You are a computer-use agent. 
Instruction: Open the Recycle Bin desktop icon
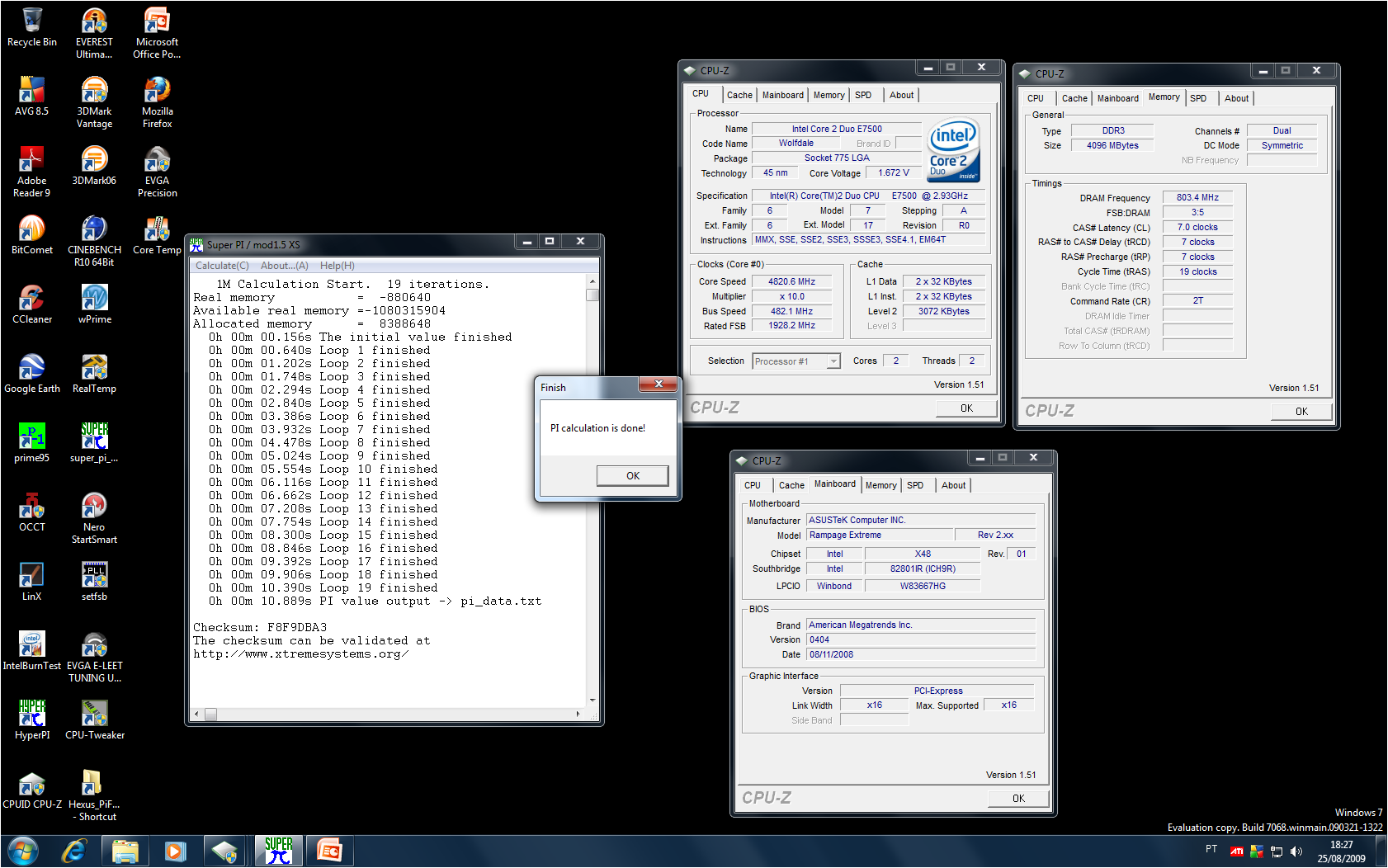pos(32,27)
